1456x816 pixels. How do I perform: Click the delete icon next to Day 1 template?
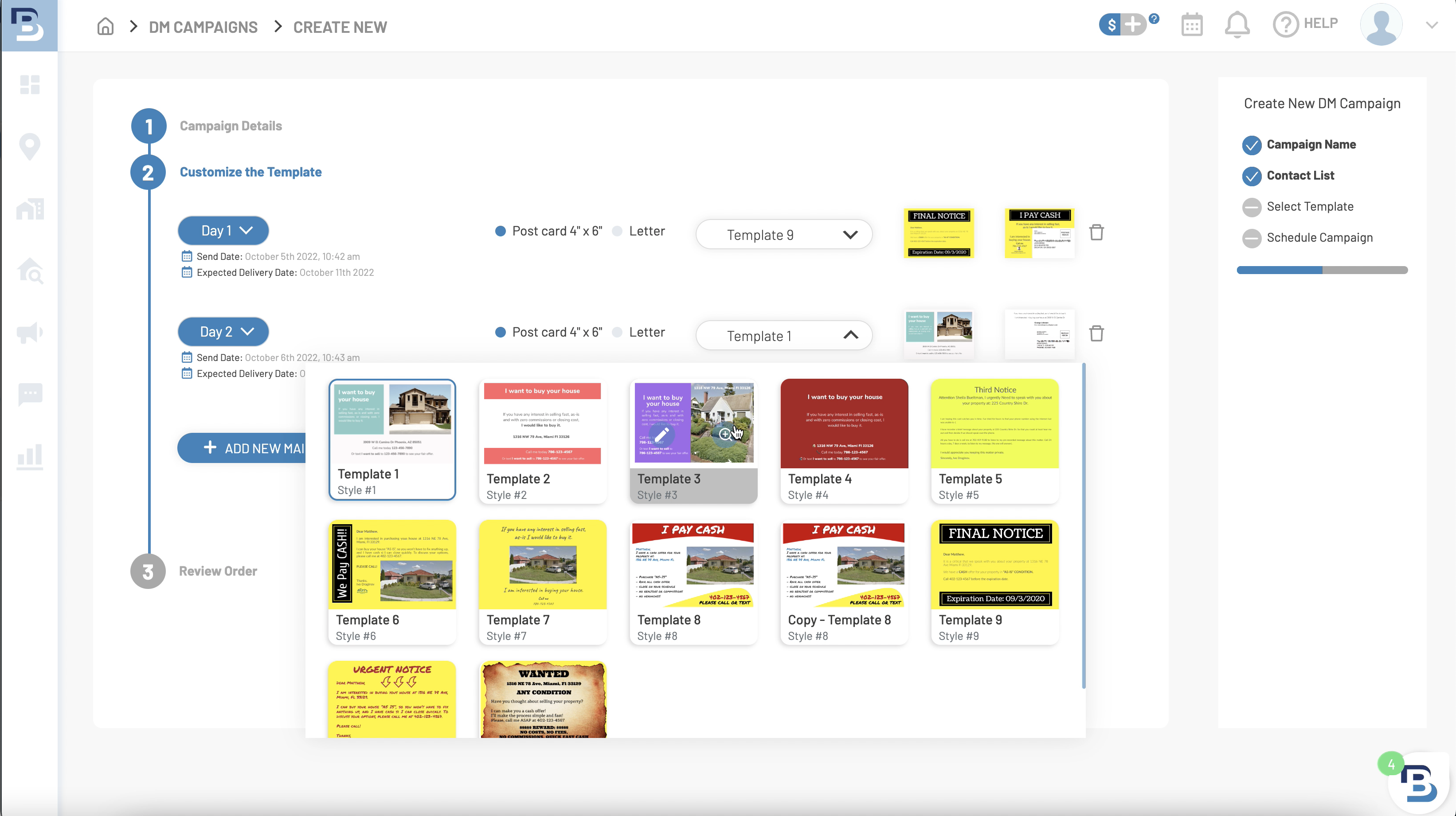pyautogui.click(x=1097, y=231)
